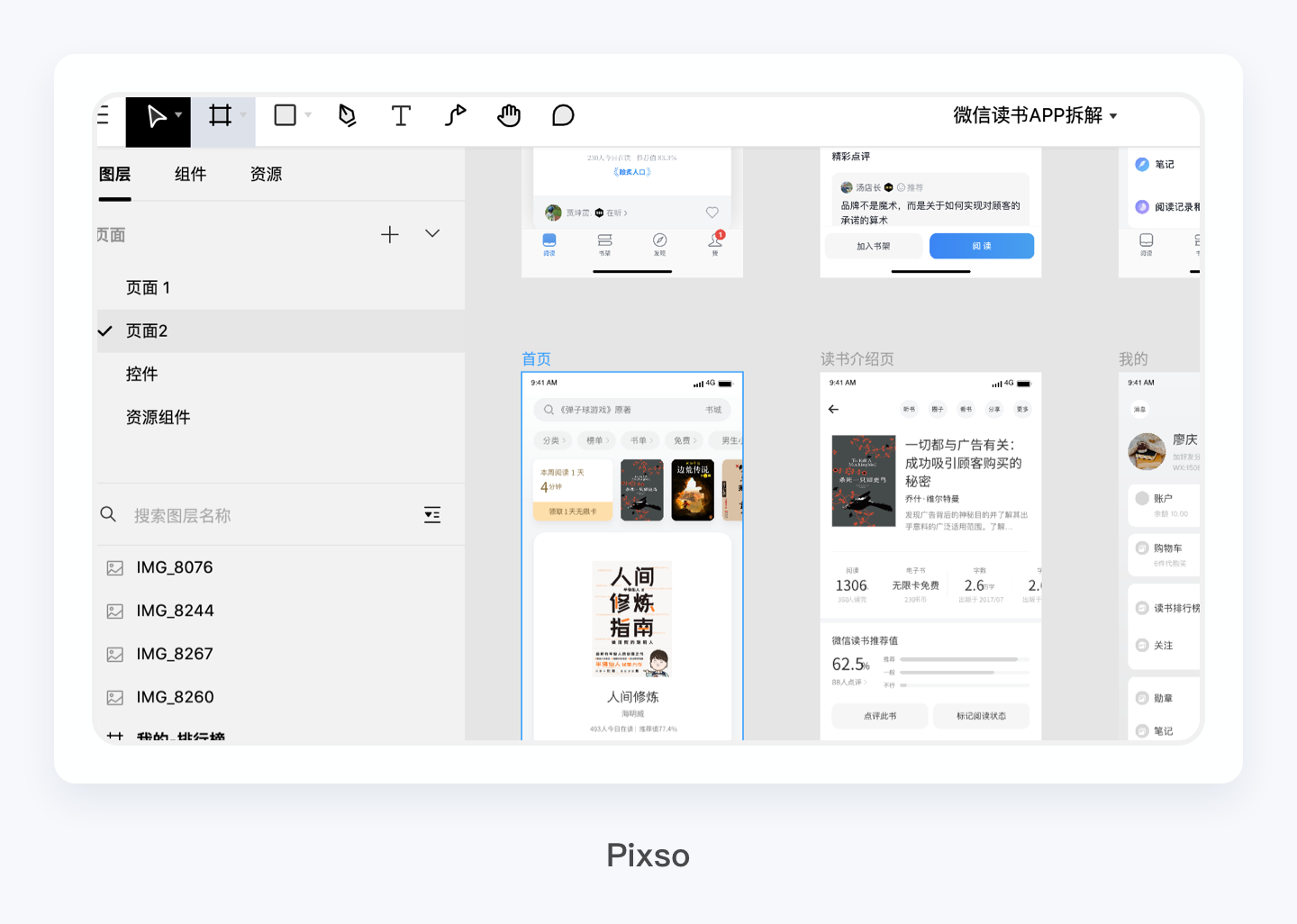
Task: Select 页面 1 in pages list
Action: click(x=280, y=288)
